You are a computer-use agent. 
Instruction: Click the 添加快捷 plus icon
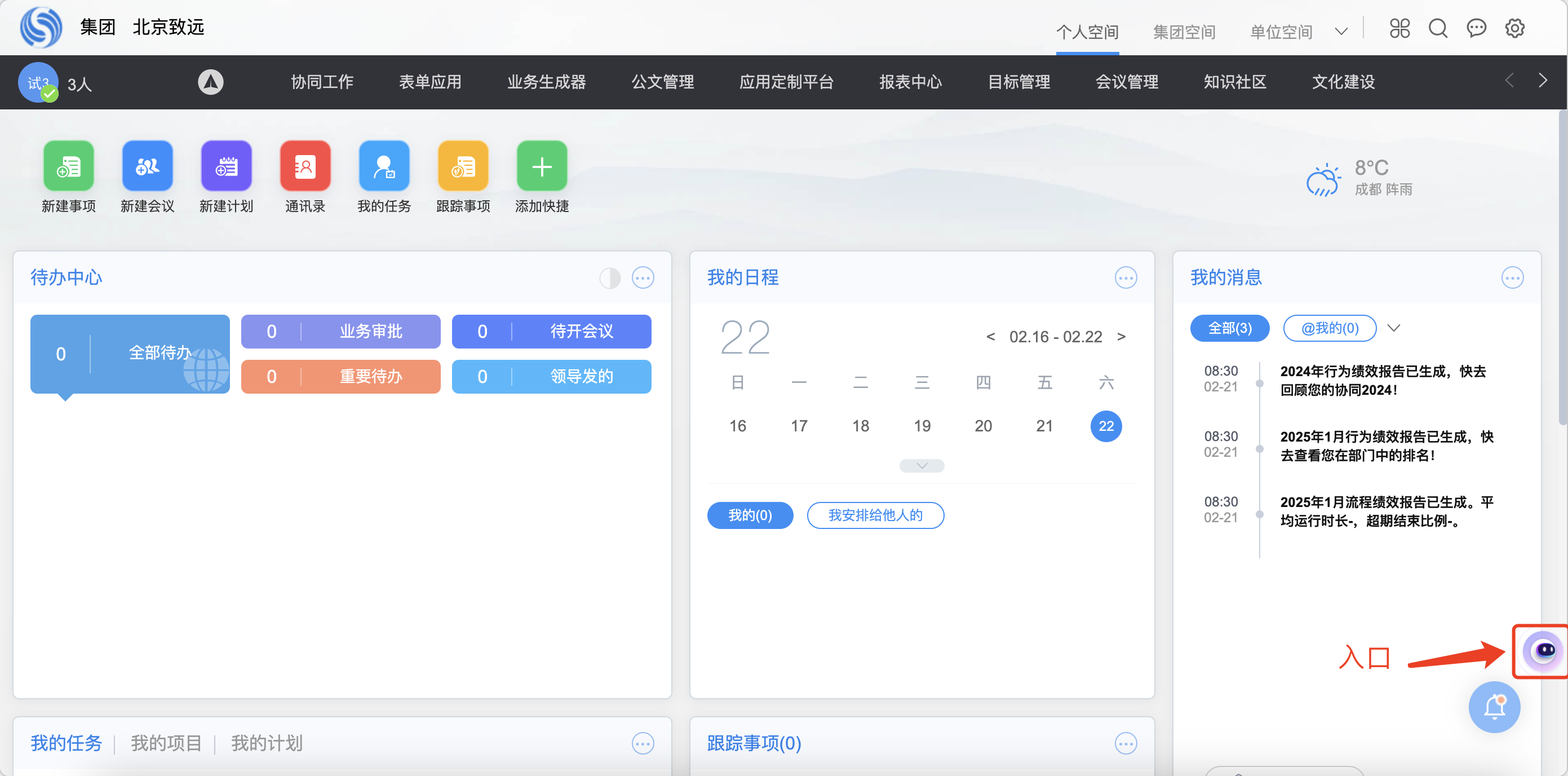pos(541,166)
